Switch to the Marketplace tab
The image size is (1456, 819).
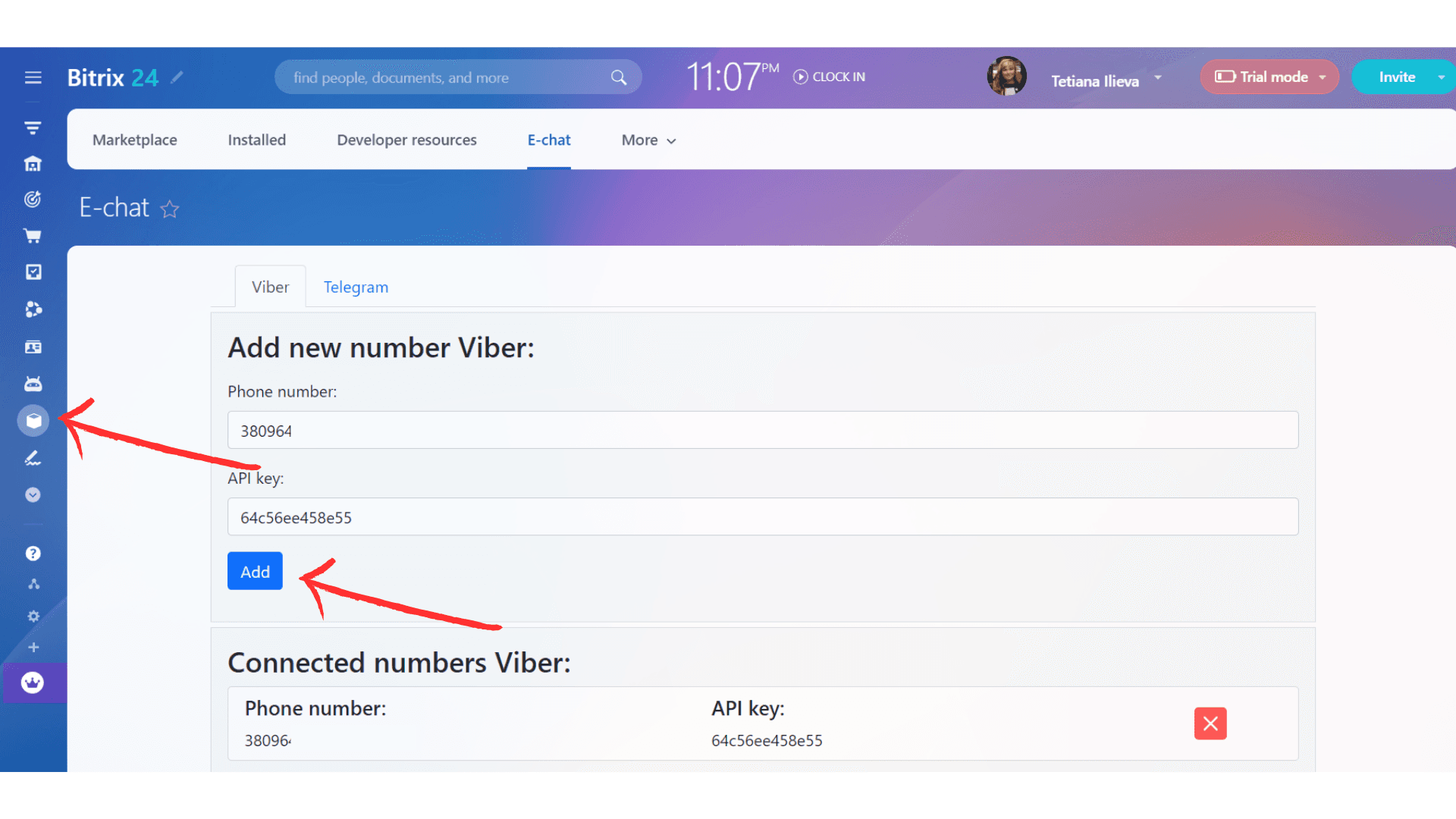135,140
